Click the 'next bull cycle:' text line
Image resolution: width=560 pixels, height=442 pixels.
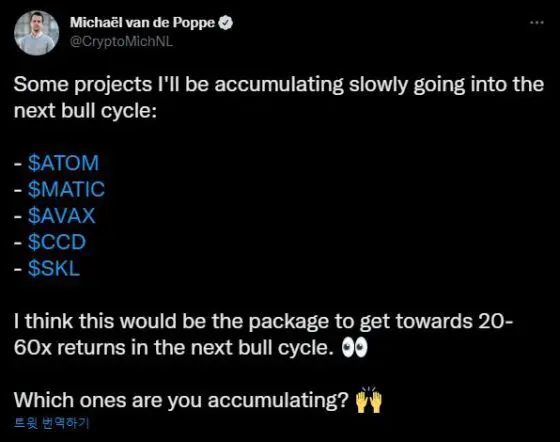(85, 111)
